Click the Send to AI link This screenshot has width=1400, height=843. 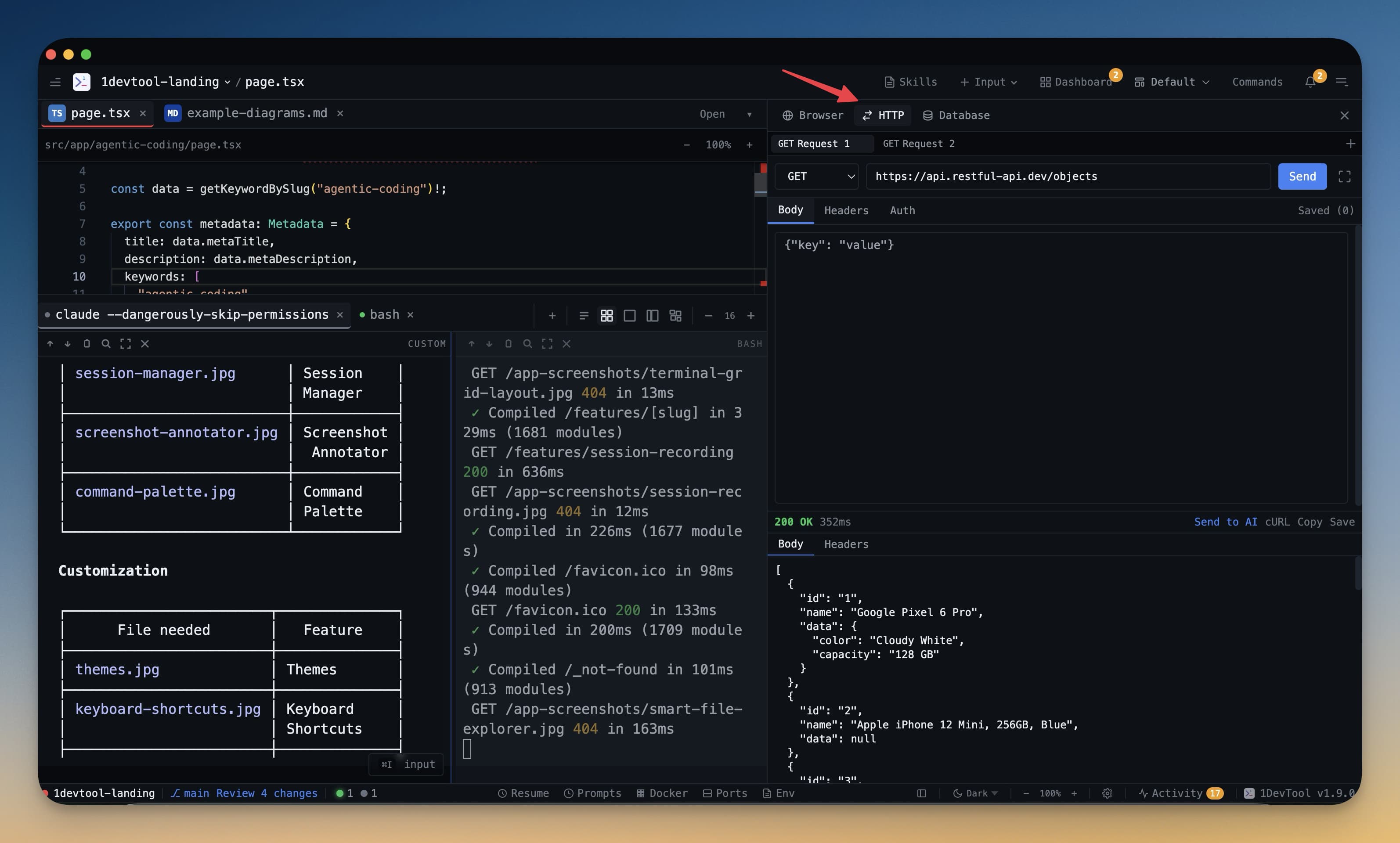coord(1226,522)
